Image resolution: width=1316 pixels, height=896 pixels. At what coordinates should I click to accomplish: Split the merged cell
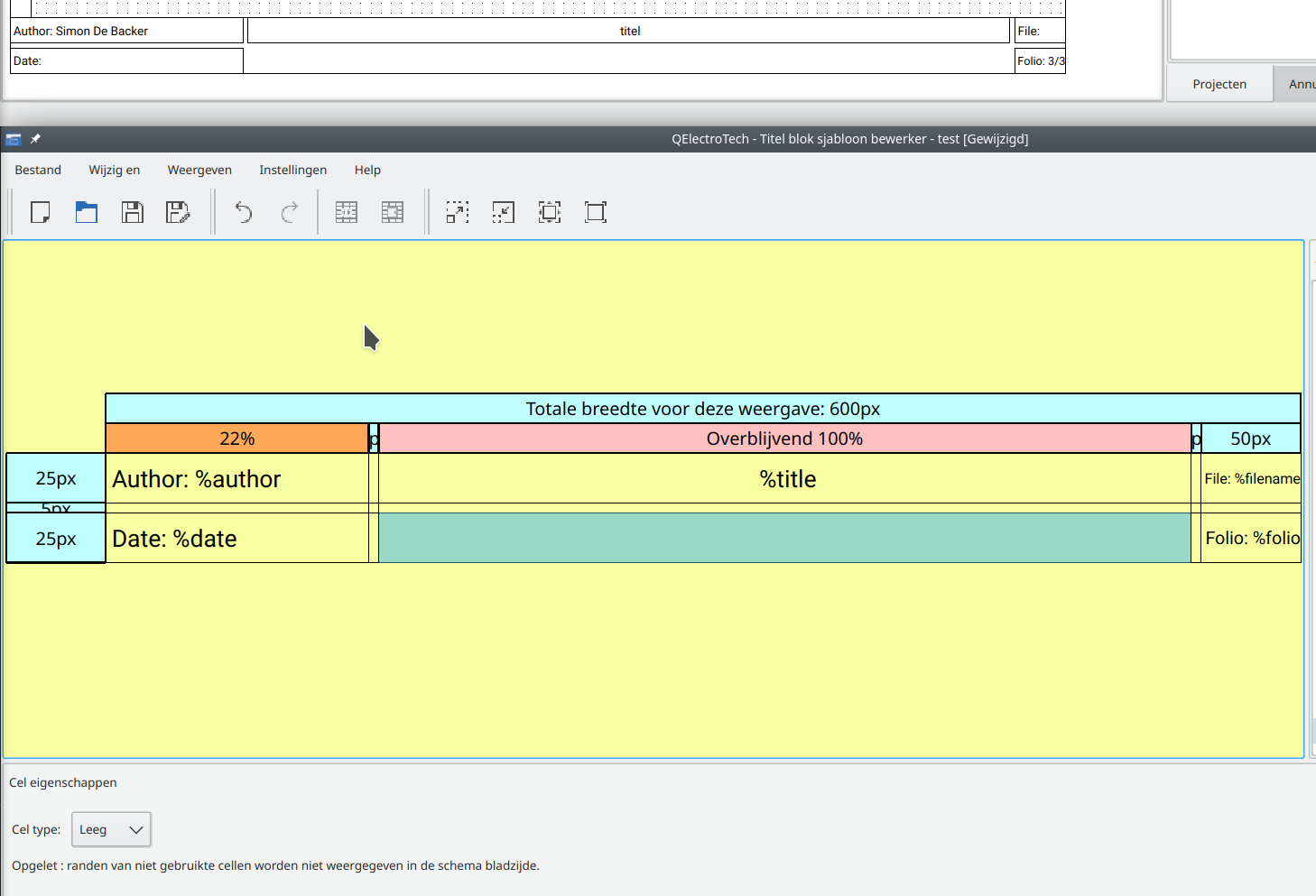tap(393, 212)
